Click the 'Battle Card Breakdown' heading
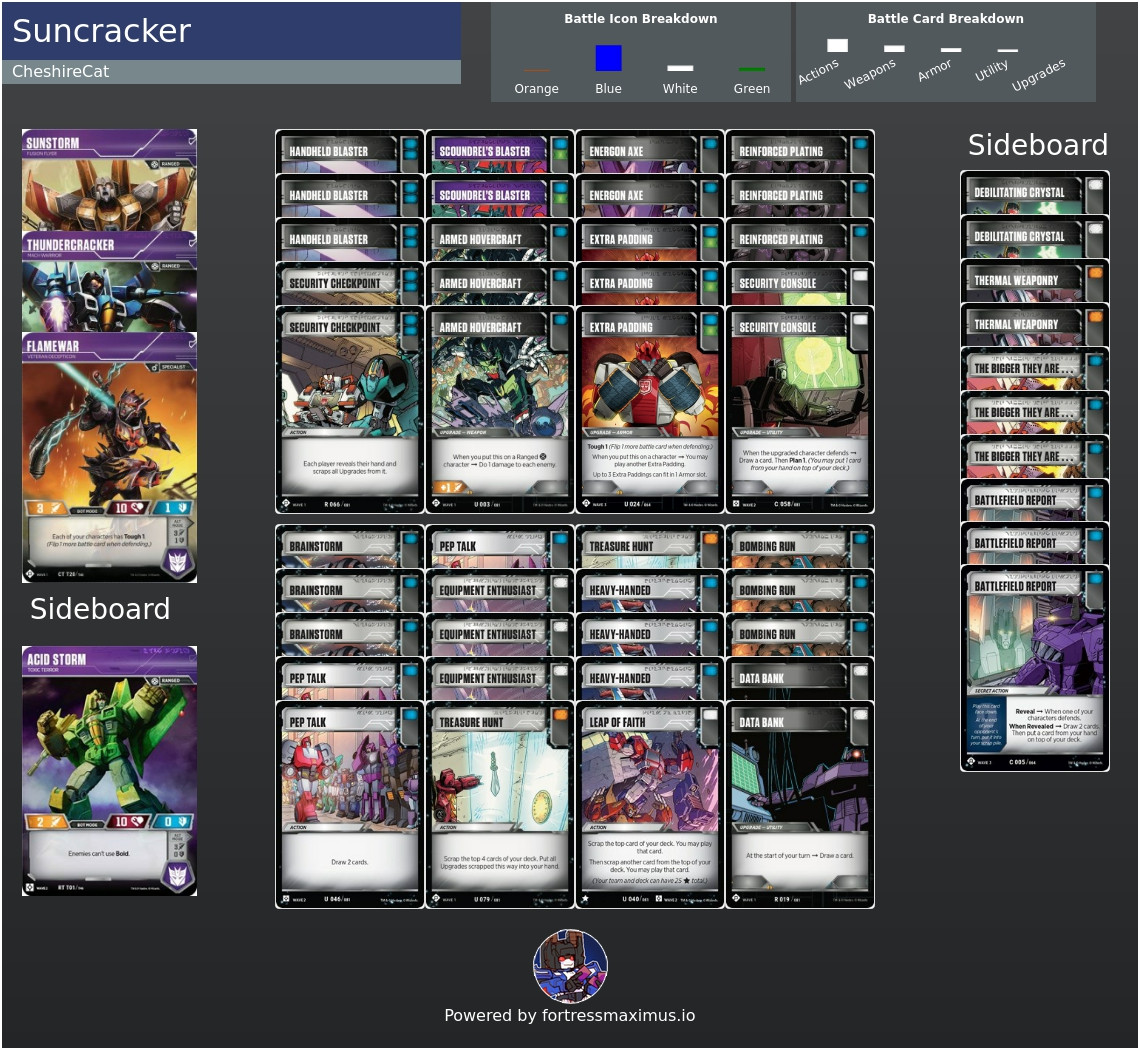The image size is (1140, 1050). click(945, 19)
